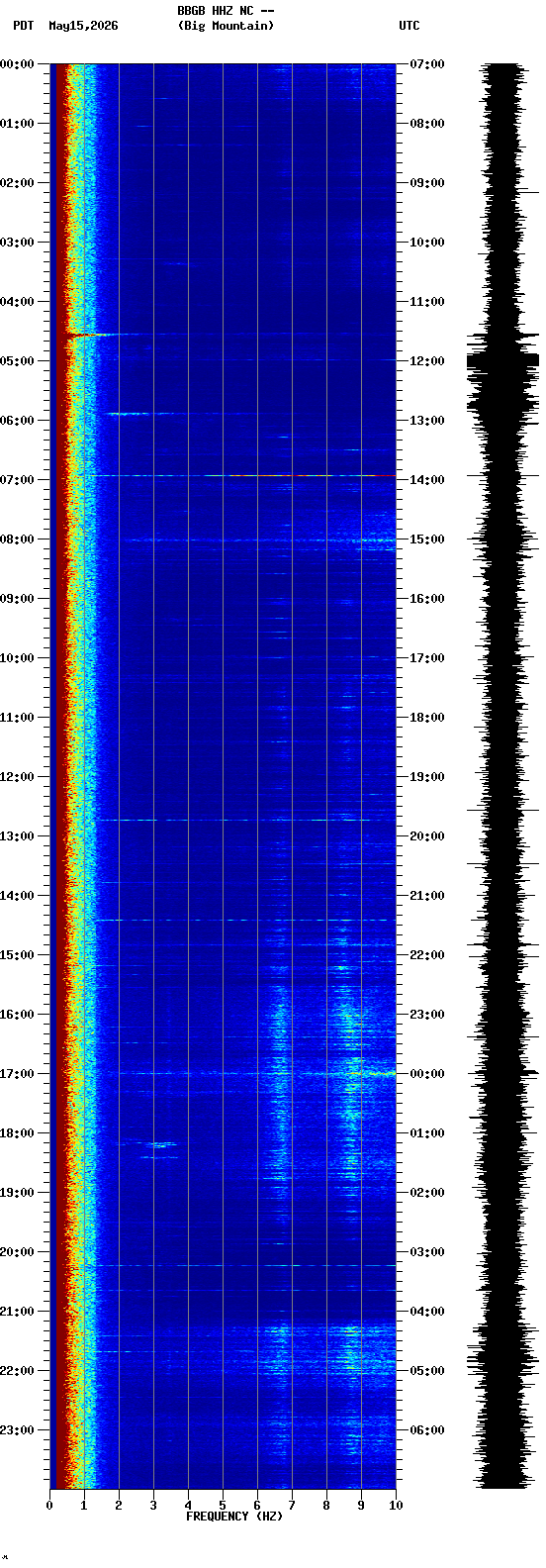Click the 'UTC' timezone label
546x1568 pixels.
(x=409, y=26)
